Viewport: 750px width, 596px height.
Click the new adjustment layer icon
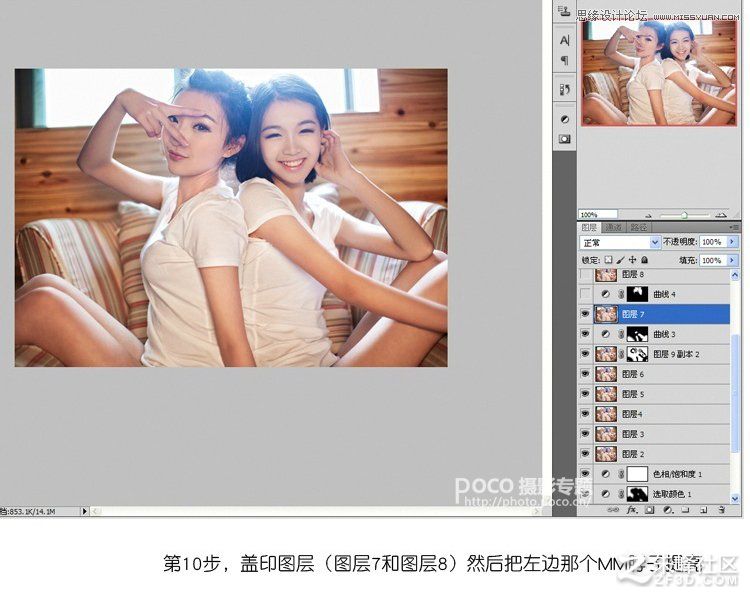tap(668, 510)
